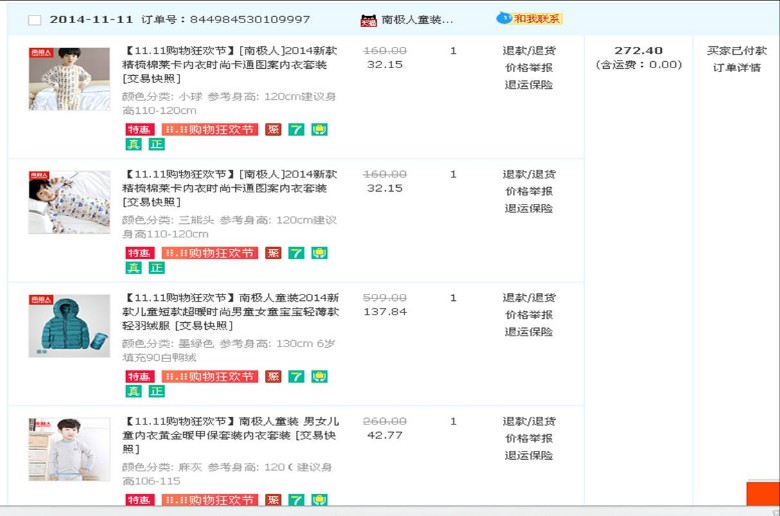The image size is (780, 516).
Task: Tick the checkbox for order 844984530109997
Action: click(x=34, y=20)
